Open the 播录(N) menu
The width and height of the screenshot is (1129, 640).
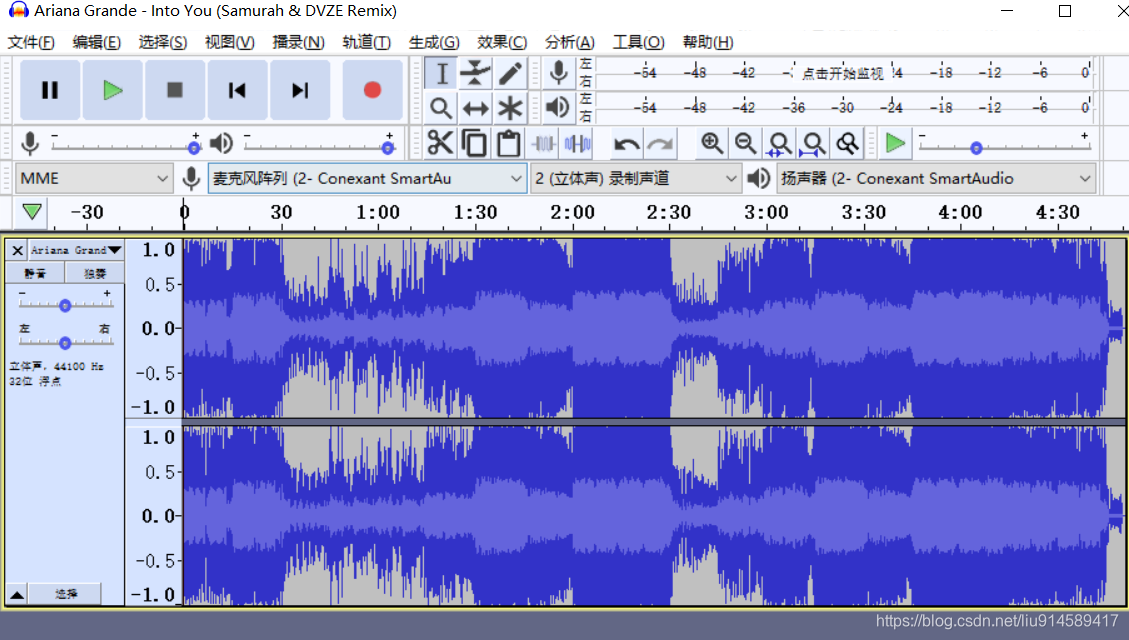coord(298,42)
